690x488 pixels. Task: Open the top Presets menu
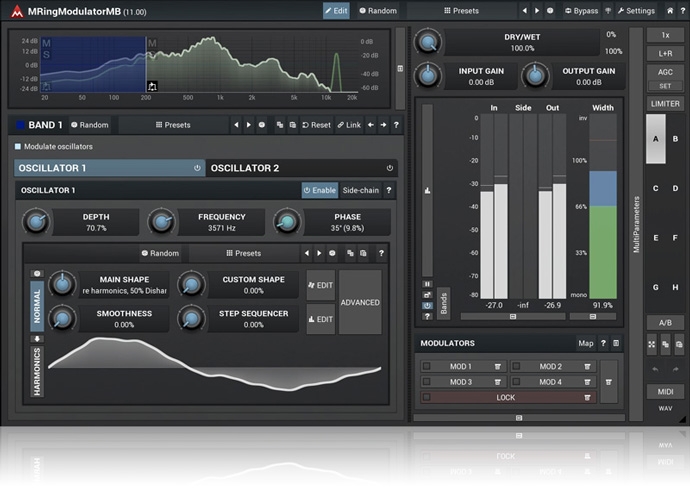point(460,11)
